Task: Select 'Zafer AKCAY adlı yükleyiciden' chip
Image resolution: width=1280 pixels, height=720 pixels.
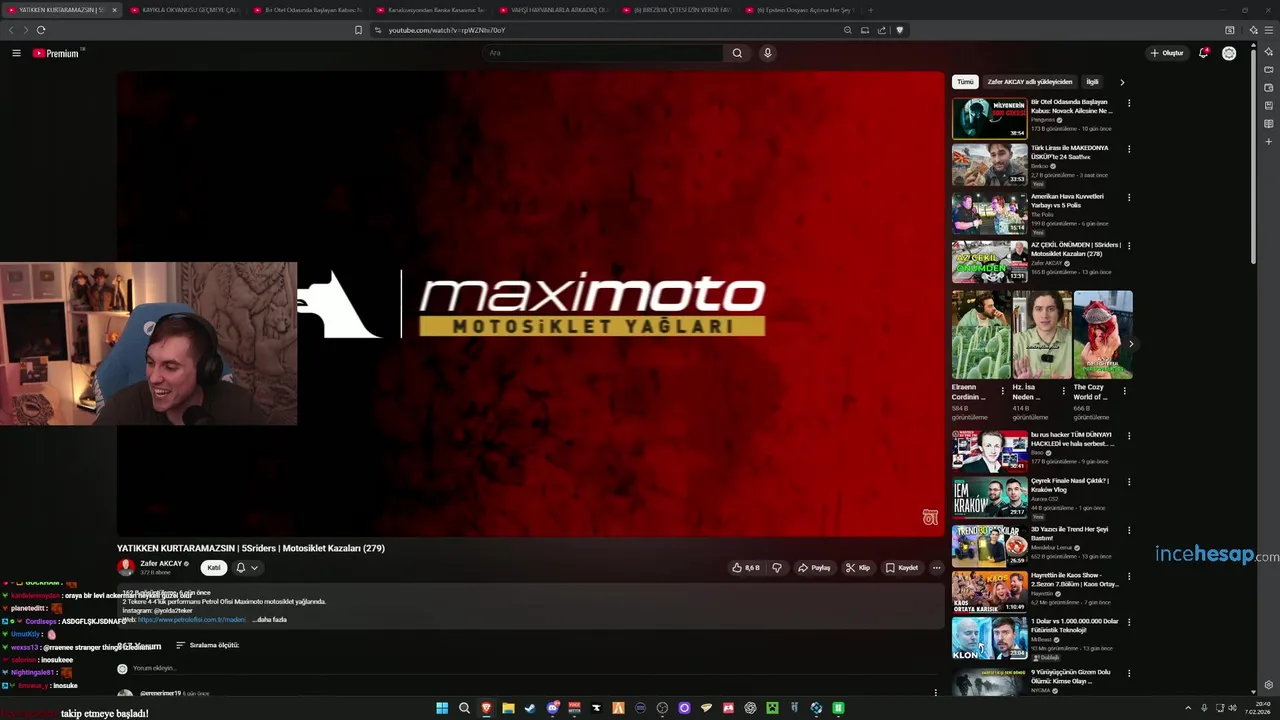Action: [1029, 82]
